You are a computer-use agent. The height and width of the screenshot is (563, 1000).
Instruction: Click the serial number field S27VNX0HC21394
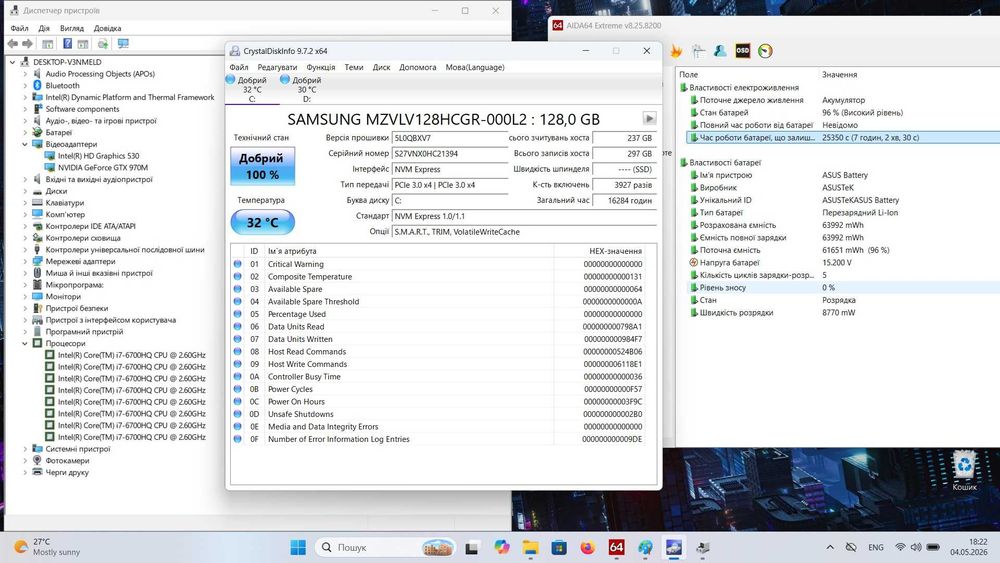pos(450,154)
